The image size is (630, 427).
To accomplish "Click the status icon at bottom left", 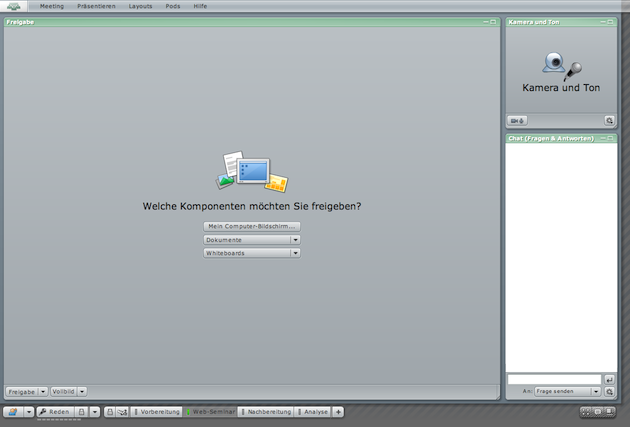I will click(x=11, y=412).
